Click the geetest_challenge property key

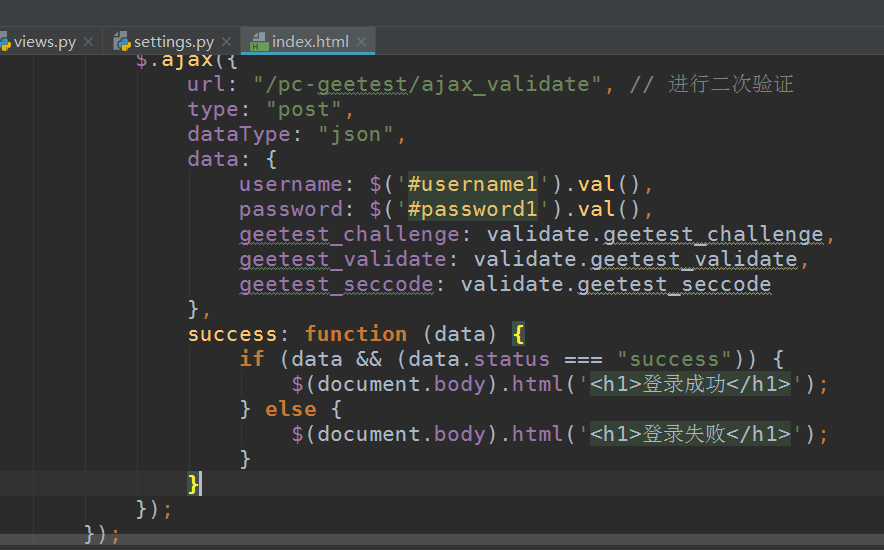coord(350,234)
